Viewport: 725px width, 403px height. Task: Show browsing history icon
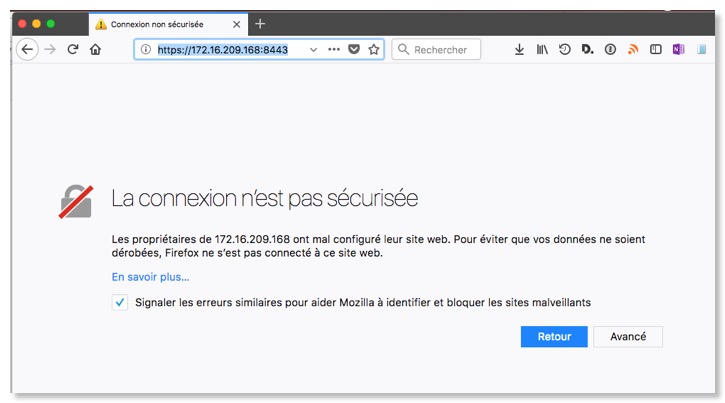point(565,49)
